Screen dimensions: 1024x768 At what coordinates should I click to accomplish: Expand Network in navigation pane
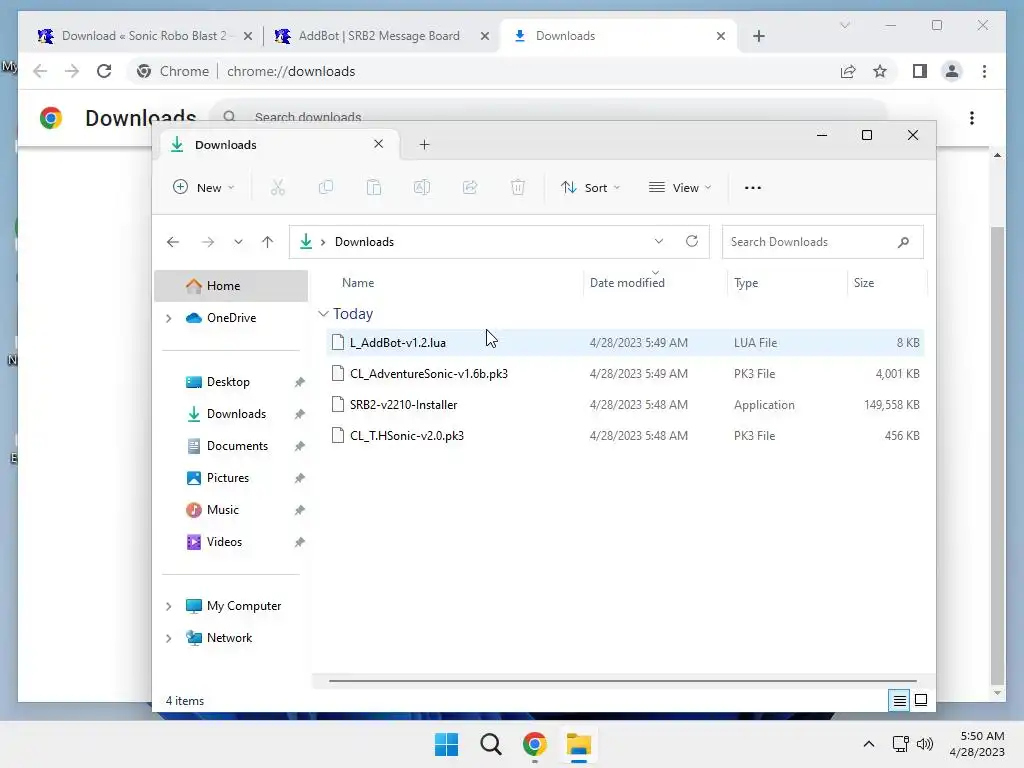pyautogui.click(x=168, y=638)
